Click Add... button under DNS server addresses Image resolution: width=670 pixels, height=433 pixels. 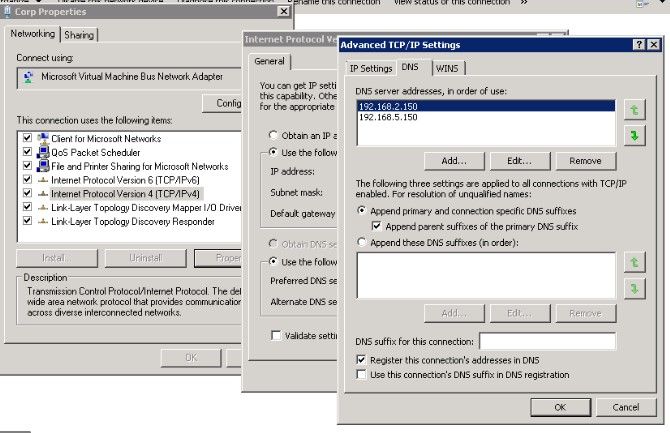coord(455,160)
